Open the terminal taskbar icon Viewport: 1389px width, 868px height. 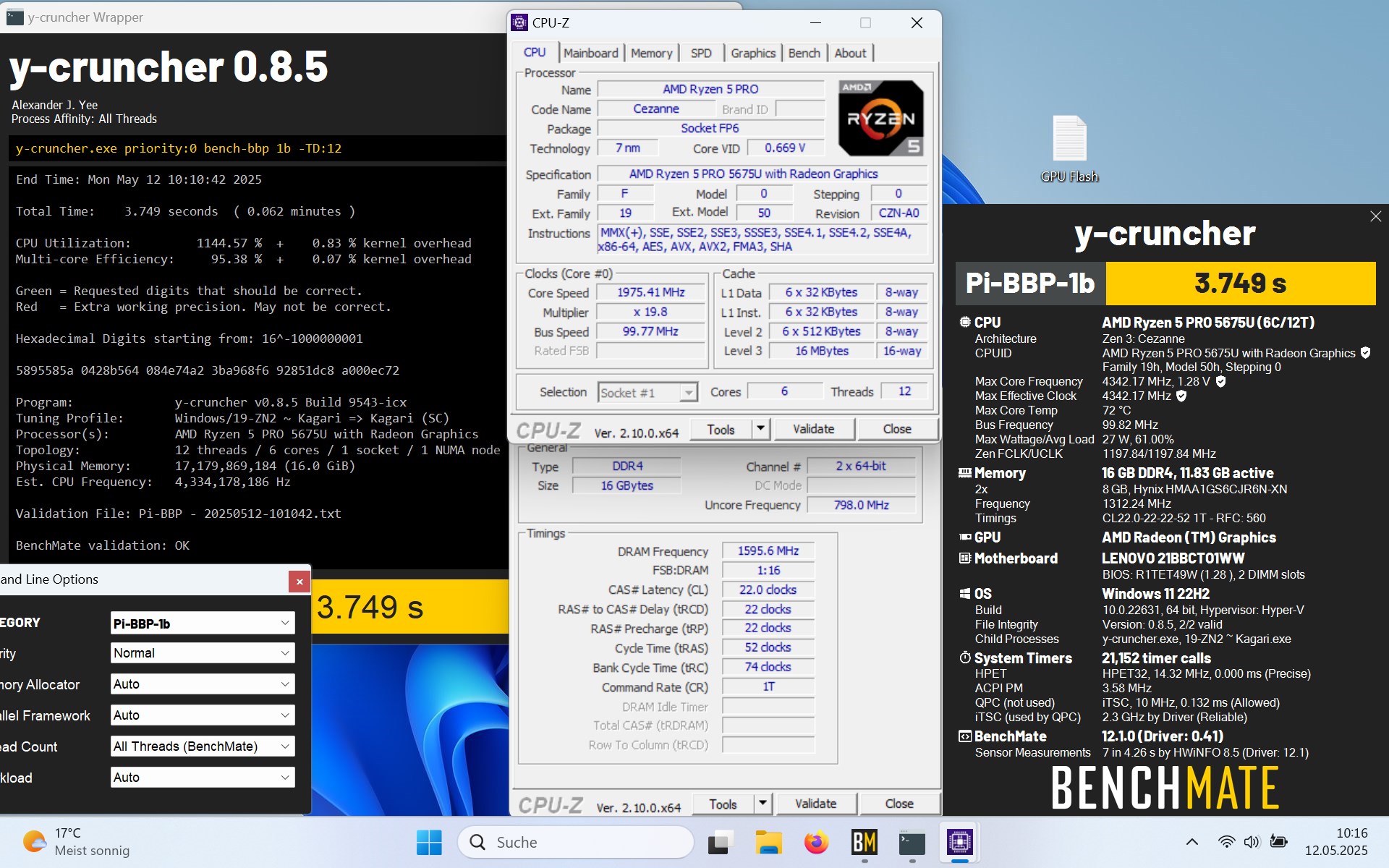pos(912,842)
